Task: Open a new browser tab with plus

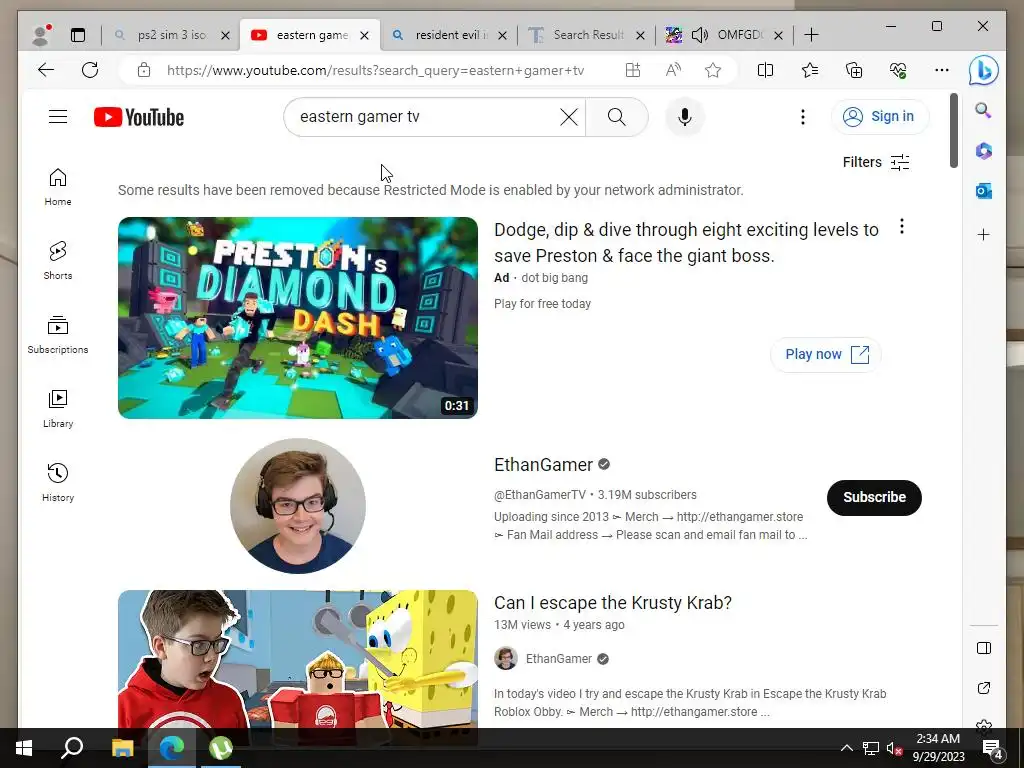Action: [811, 35]
